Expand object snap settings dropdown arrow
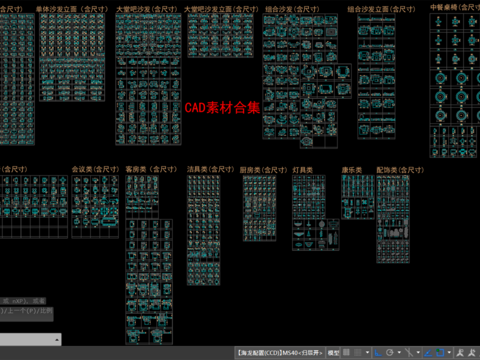The image size is (480, 360). tap(449, 352)
